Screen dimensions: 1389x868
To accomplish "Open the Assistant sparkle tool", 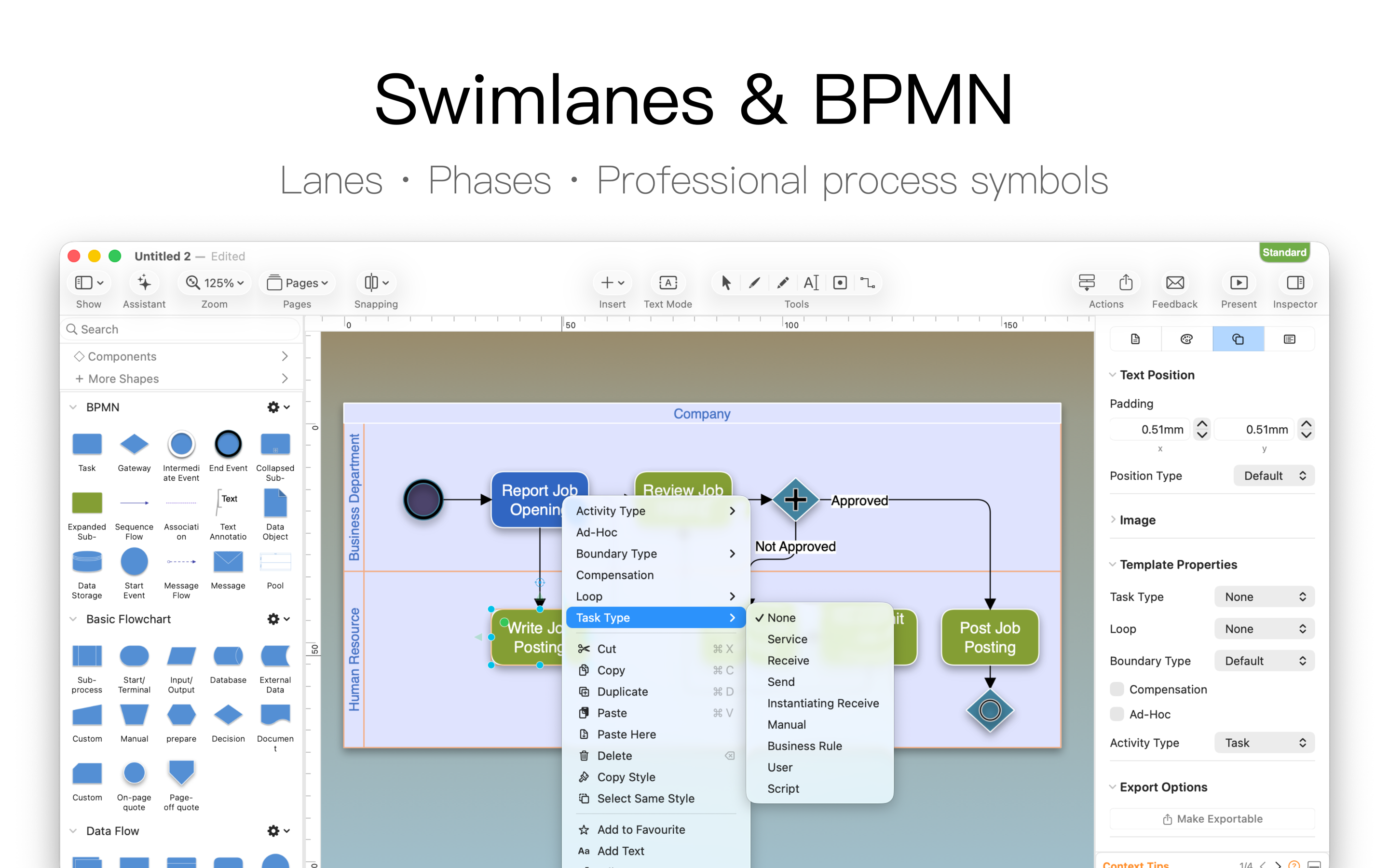I will [x=144, y=283].
